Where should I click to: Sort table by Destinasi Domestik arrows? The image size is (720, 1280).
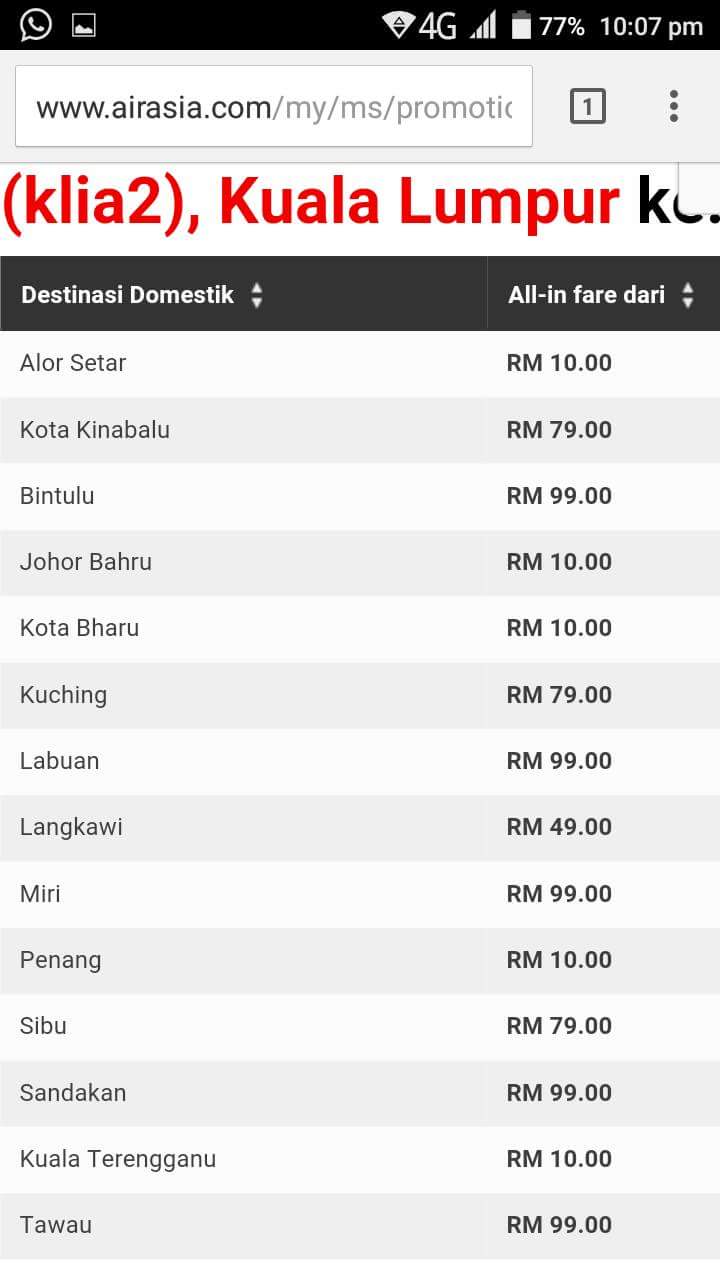pyautogui.click(x=257, y=295)
